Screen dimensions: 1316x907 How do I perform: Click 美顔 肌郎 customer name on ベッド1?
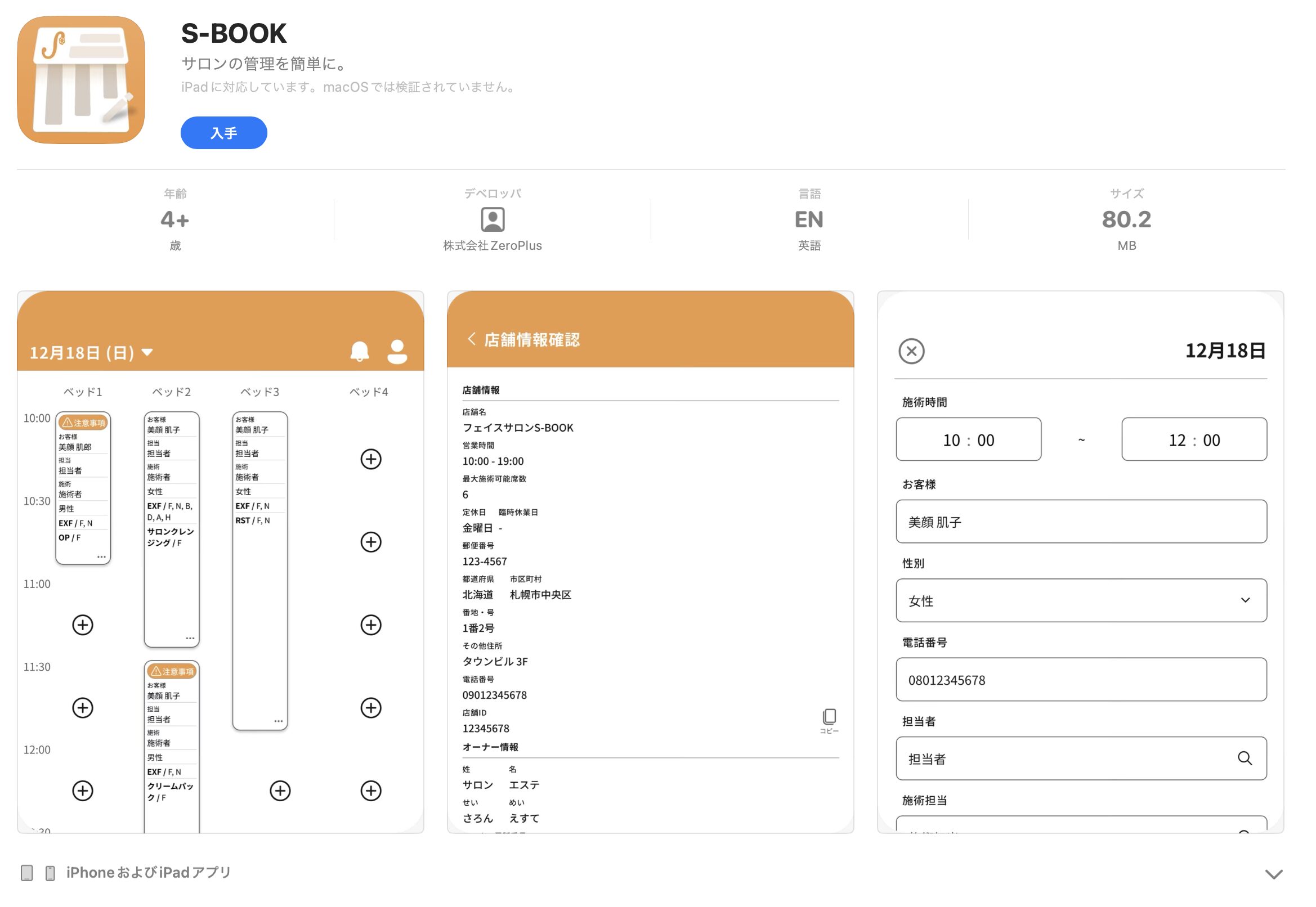(x=75, y=447)
